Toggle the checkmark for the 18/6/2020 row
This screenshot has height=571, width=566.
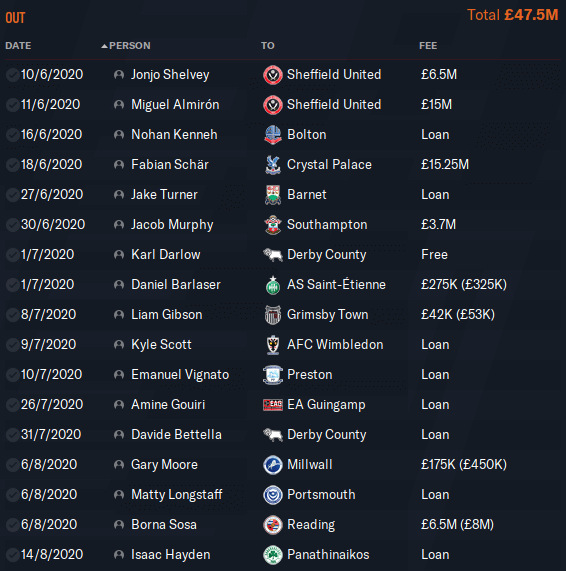pos(12,165)
